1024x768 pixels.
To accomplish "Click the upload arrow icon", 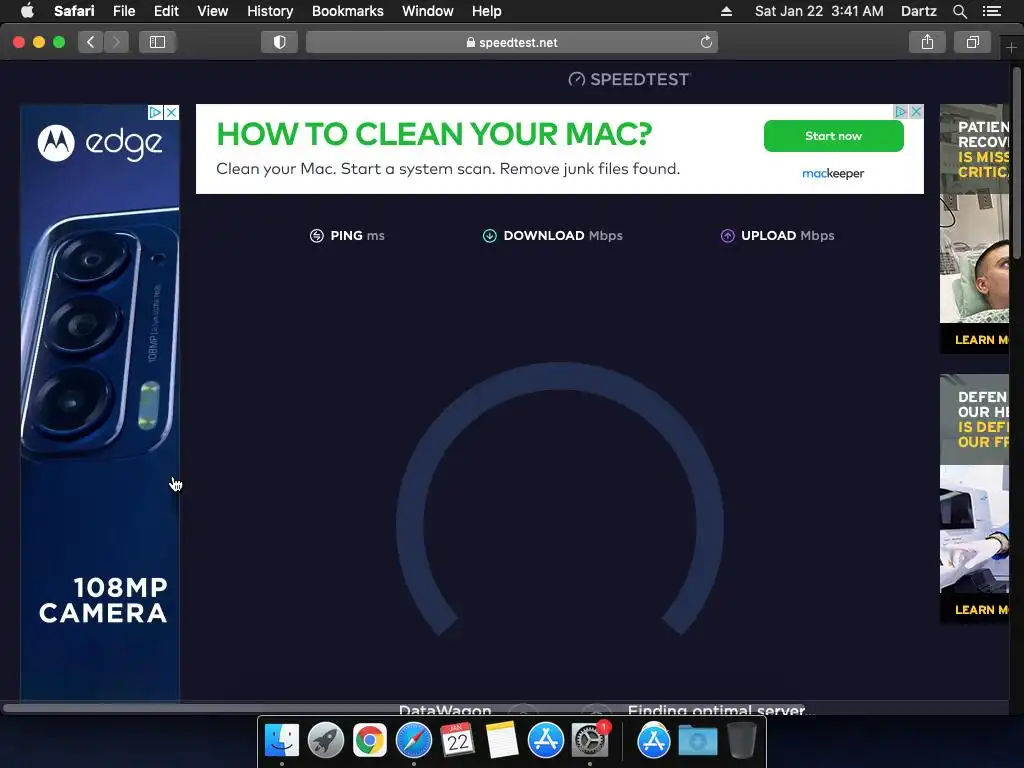I will tap(728, 236).
